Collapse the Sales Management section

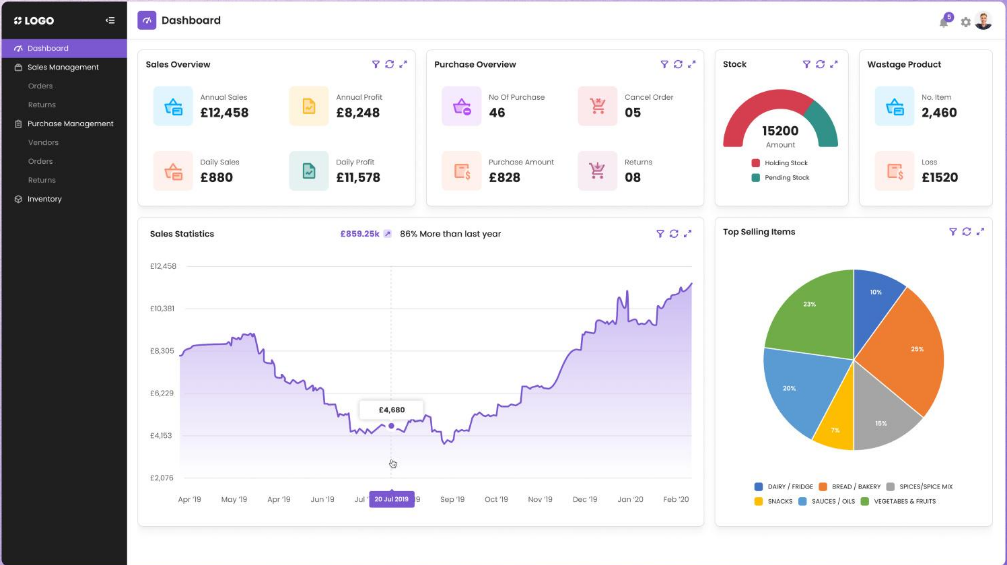pos(62,67)
